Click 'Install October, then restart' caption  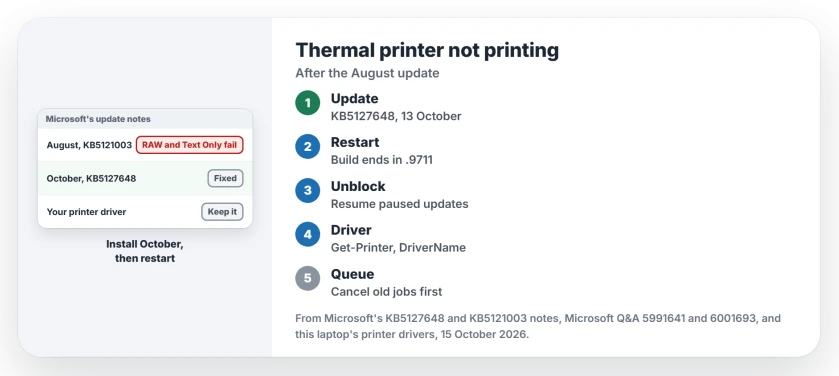145,251
